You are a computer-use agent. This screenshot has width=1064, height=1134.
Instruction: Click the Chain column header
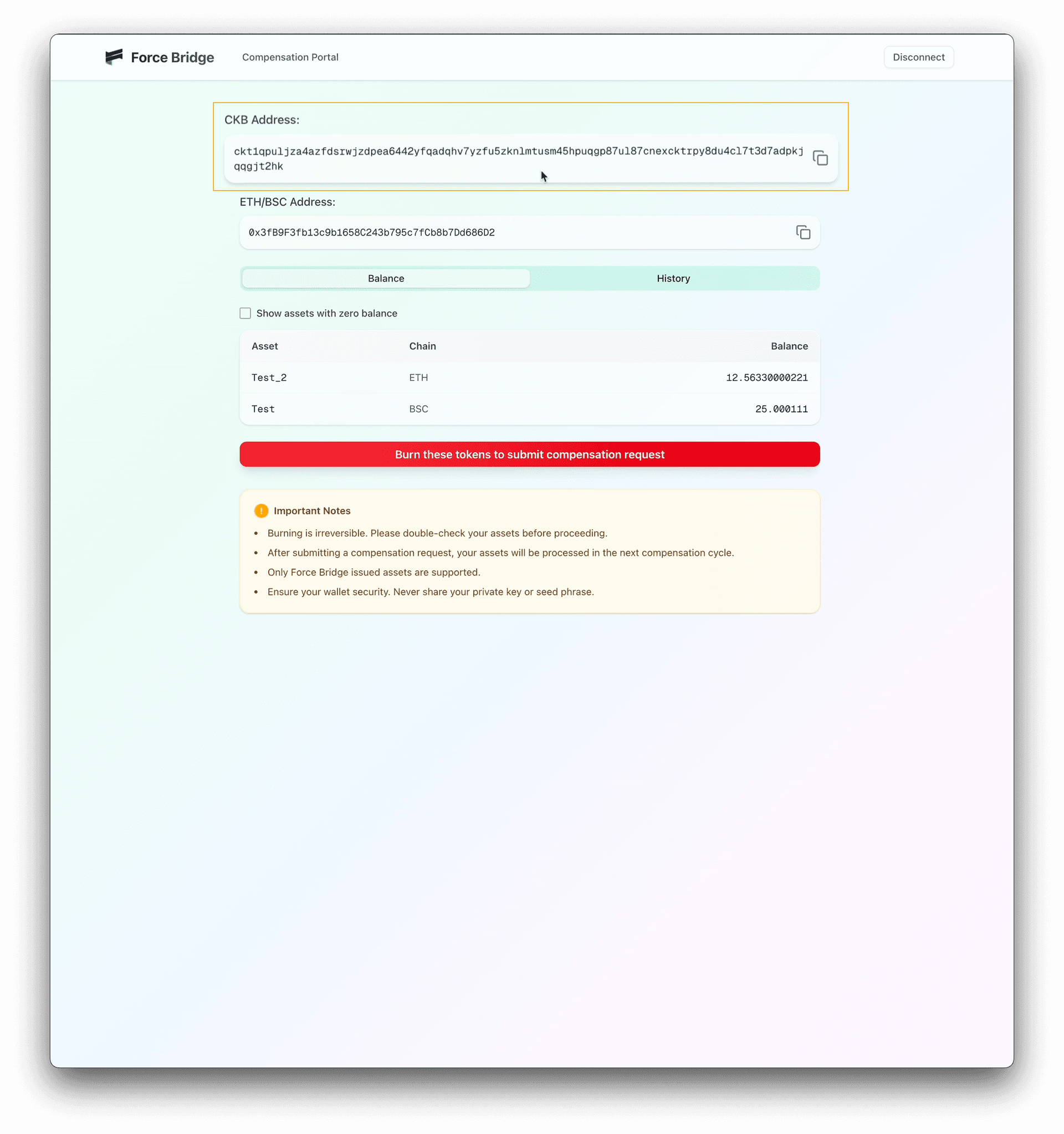pos(422,346)
